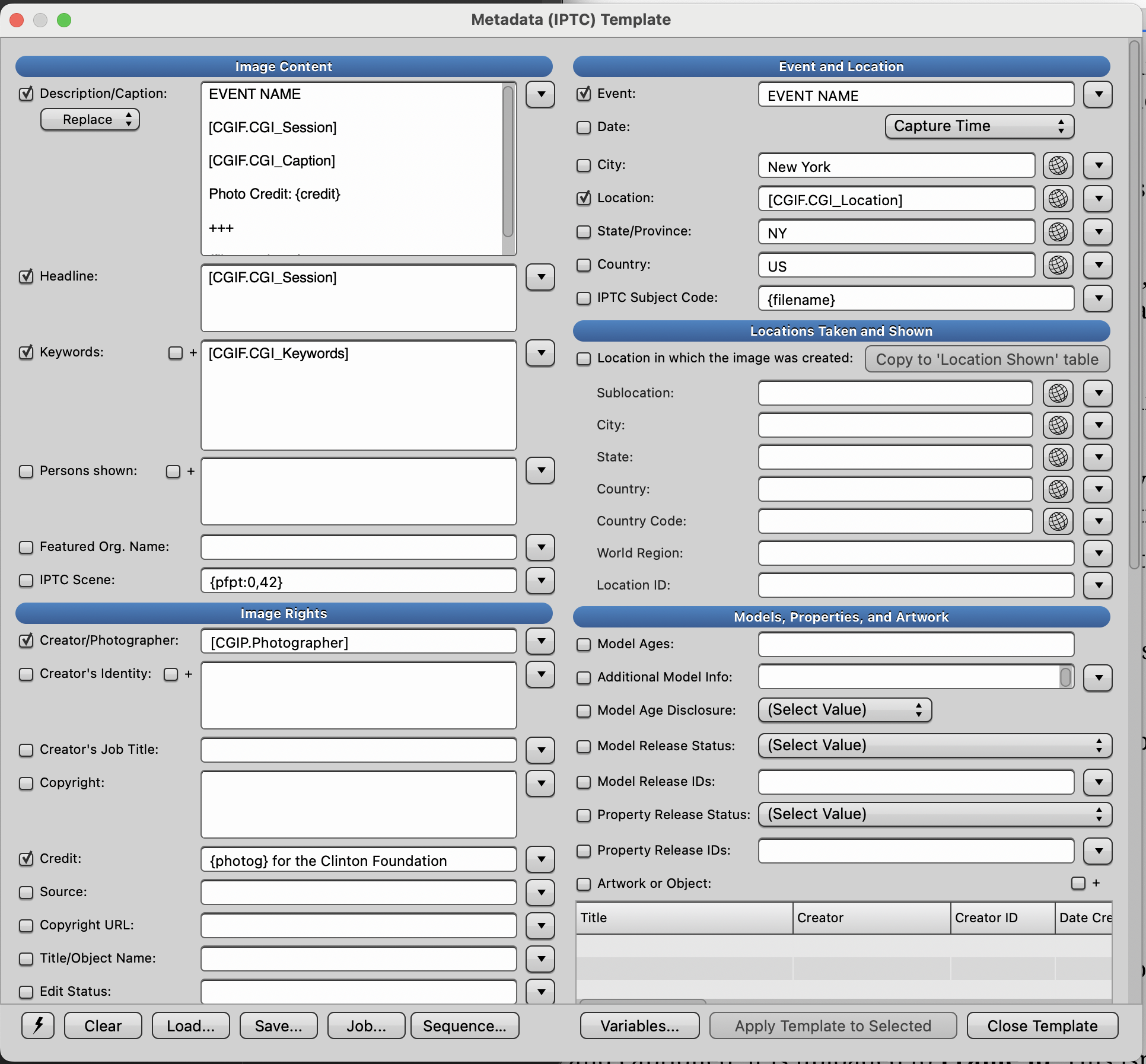
Task: Open the Replace mode dropdown under Description/Caption
Action: click(x=90, y=120)
